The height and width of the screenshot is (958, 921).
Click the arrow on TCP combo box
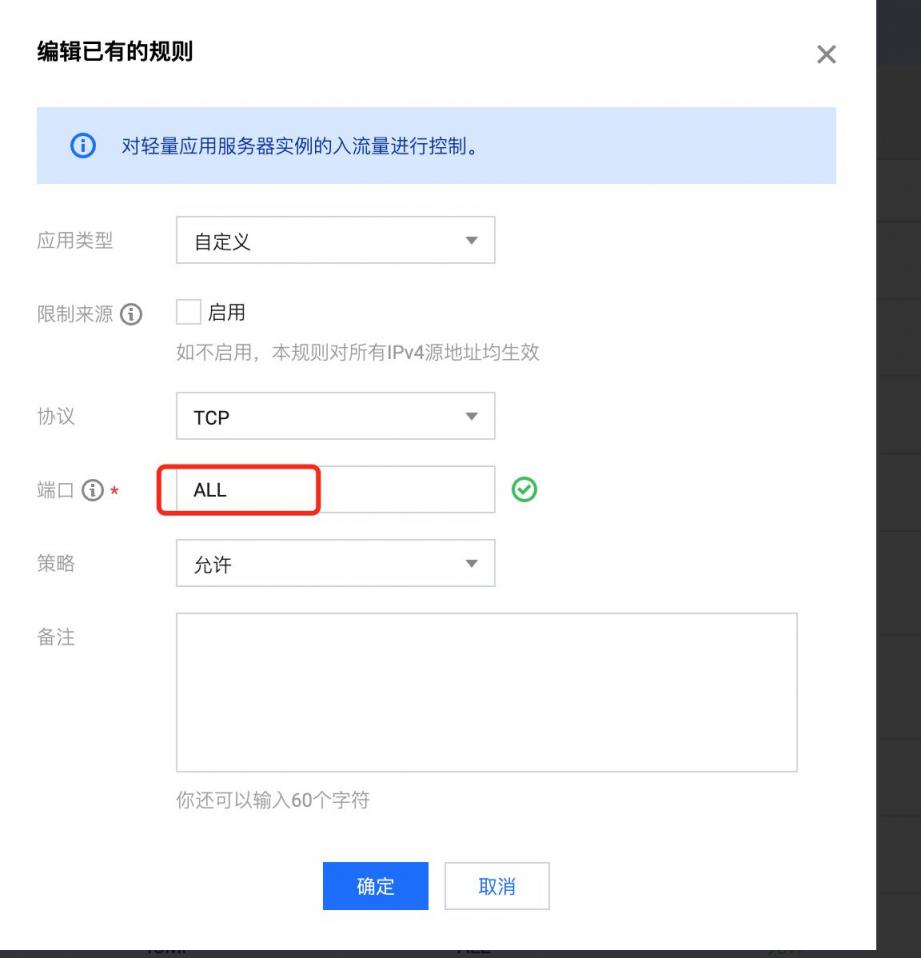[x=472, y=416]
